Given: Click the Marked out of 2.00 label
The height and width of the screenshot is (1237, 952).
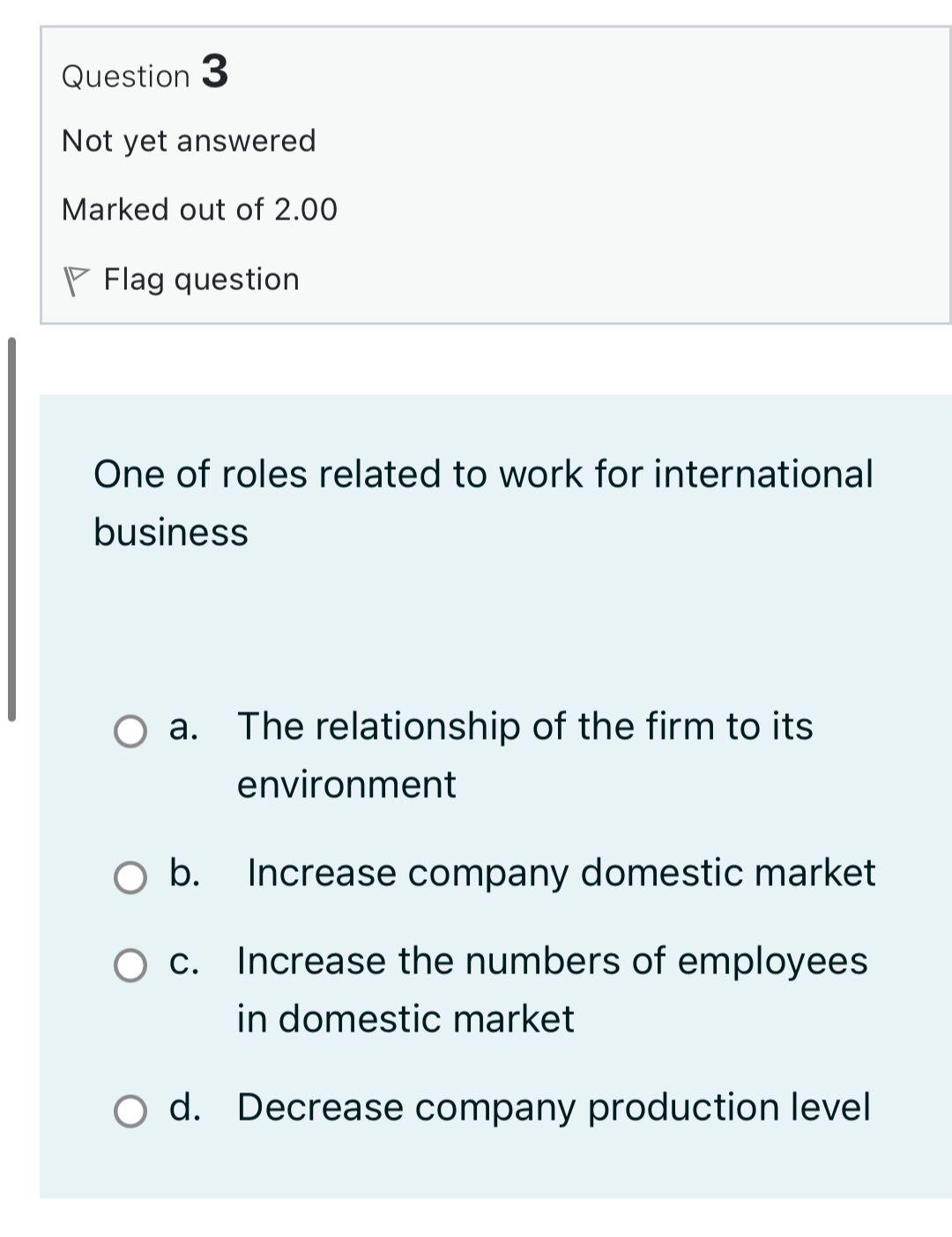Looking at the screenshot, I should point(198,209).
